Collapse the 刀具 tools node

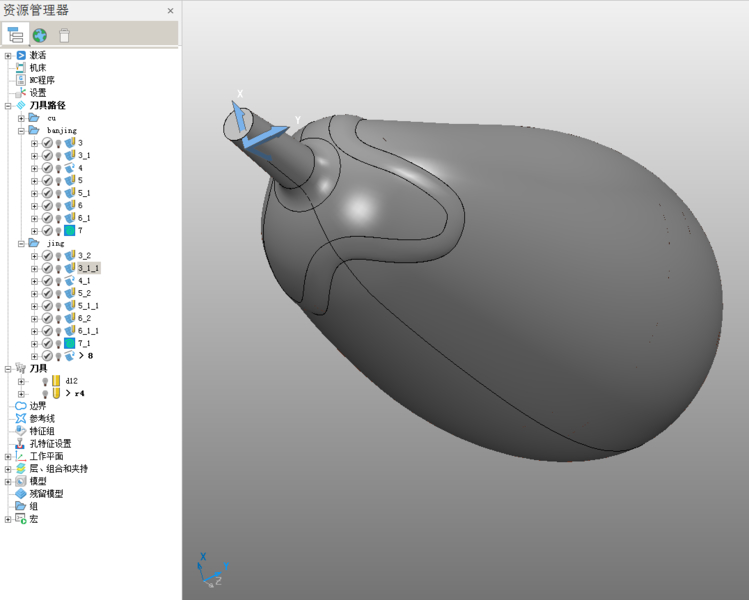coord(8,369)
